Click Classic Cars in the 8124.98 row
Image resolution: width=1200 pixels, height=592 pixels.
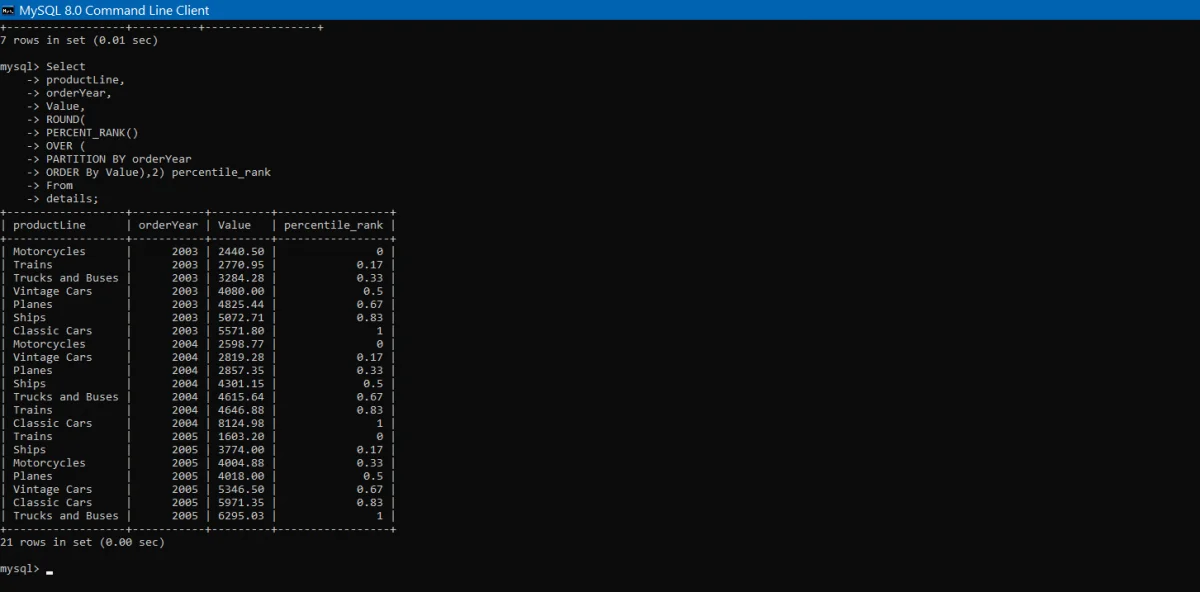(x=52, y=423)
